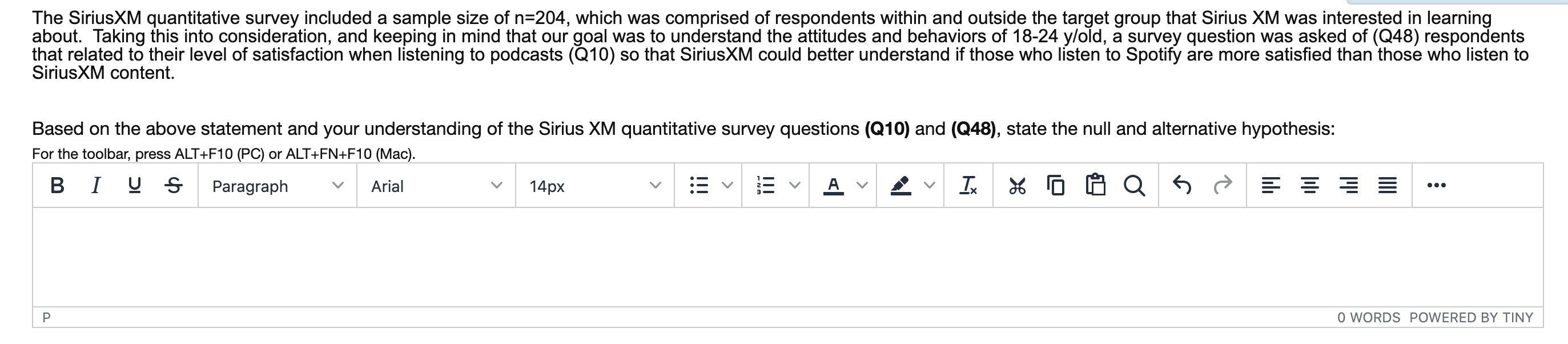Toggle the bulleted list
Screen dimensions: 1568x344
698,186
